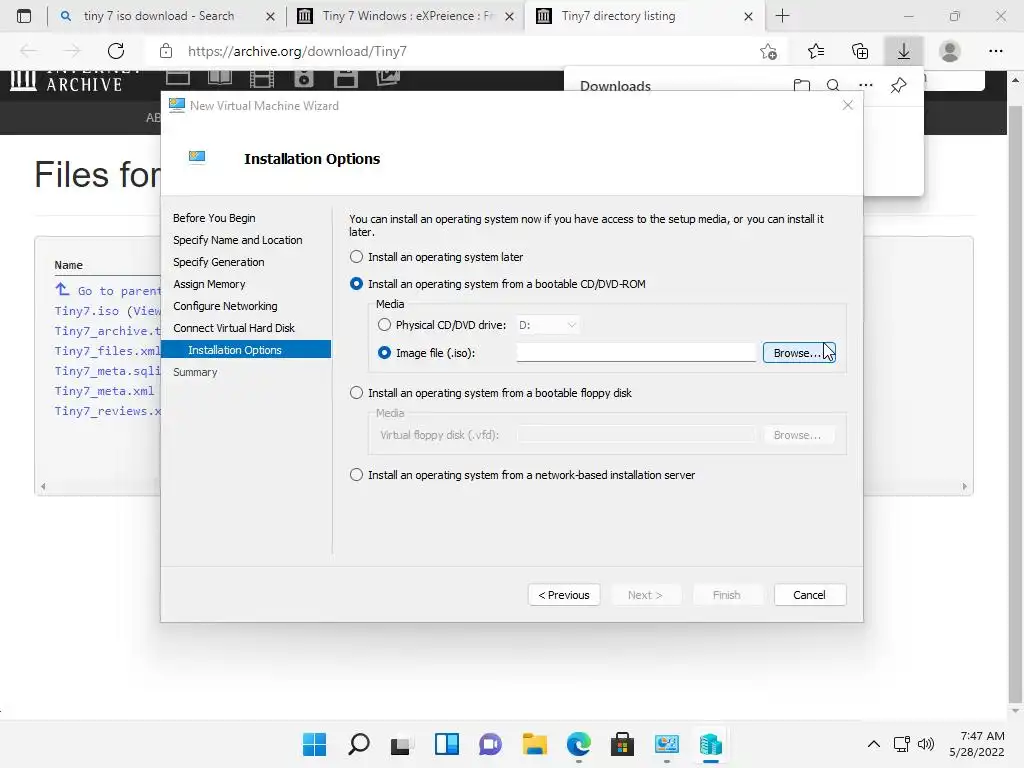
Task: Open Tiny7.iso file link
Action: [87, 311]
